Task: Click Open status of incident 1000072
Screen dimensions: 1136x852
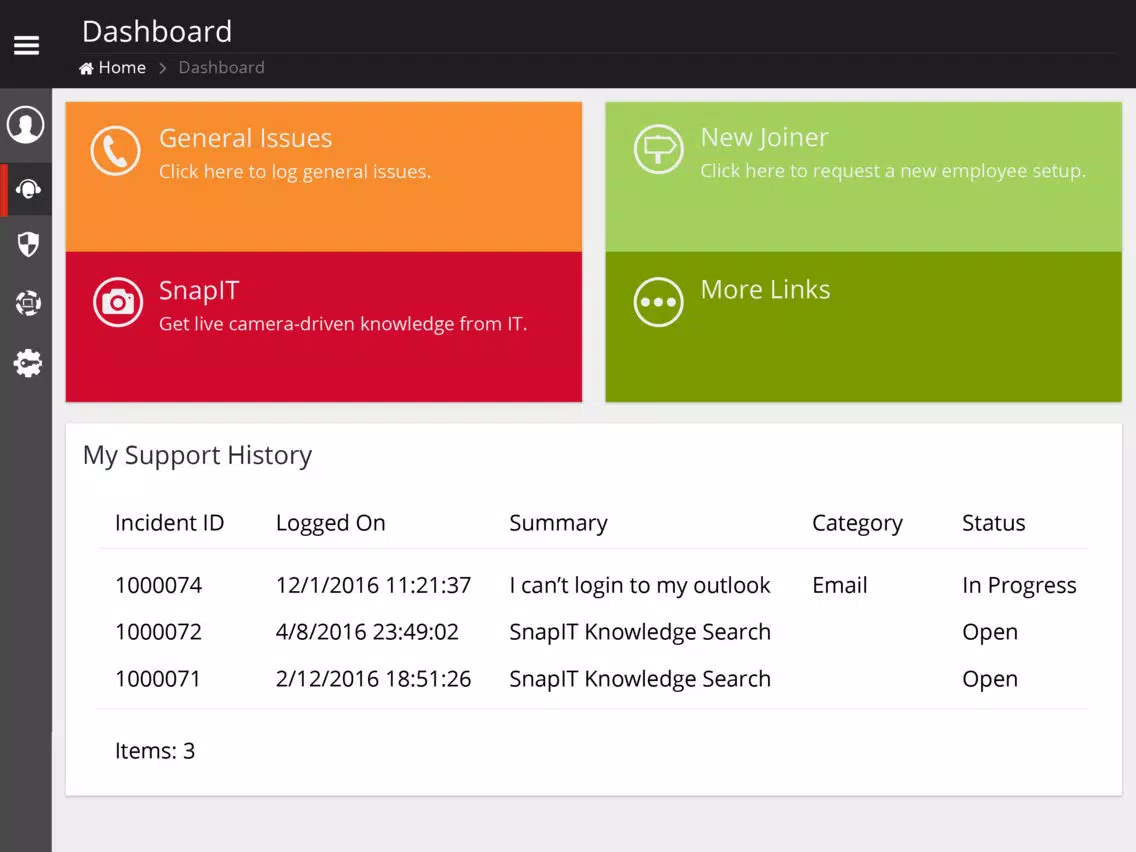Action: pyautogui.click(x=990, y=632)
